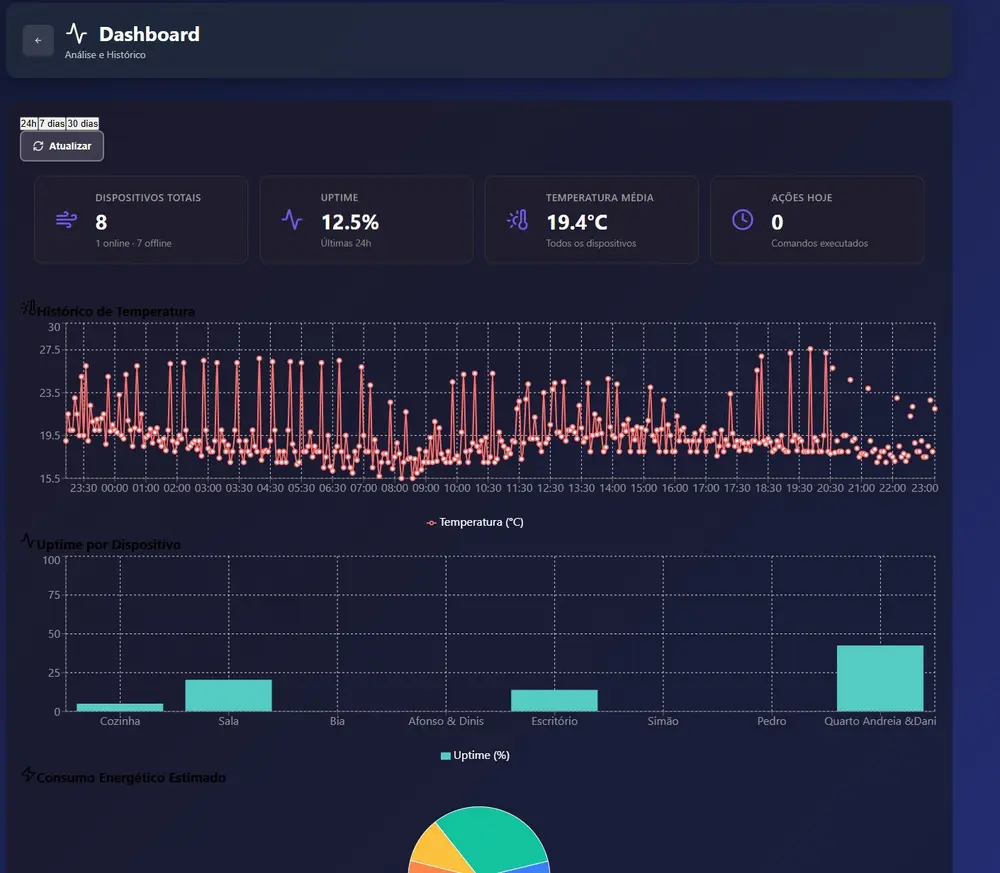The height and width of the screenshot is (873, 1000).
Task: Click the clock icon on Ações Hoje card
Action: pos(742,220)
